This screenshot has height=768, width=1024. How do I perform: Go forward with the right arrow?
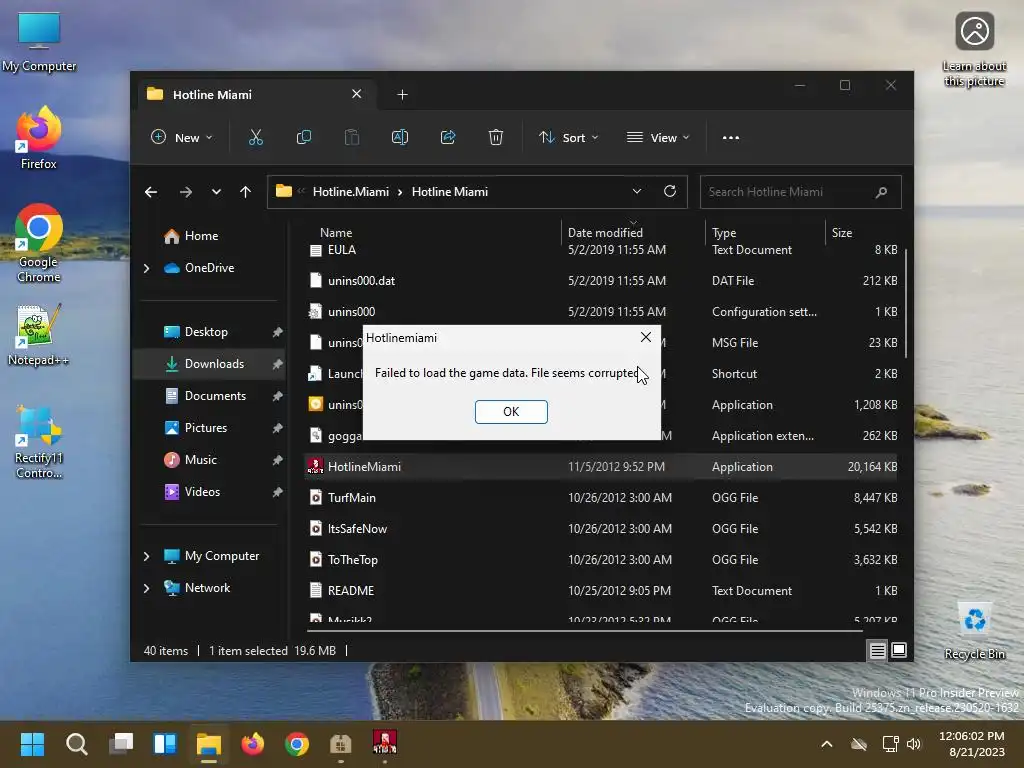185,192
